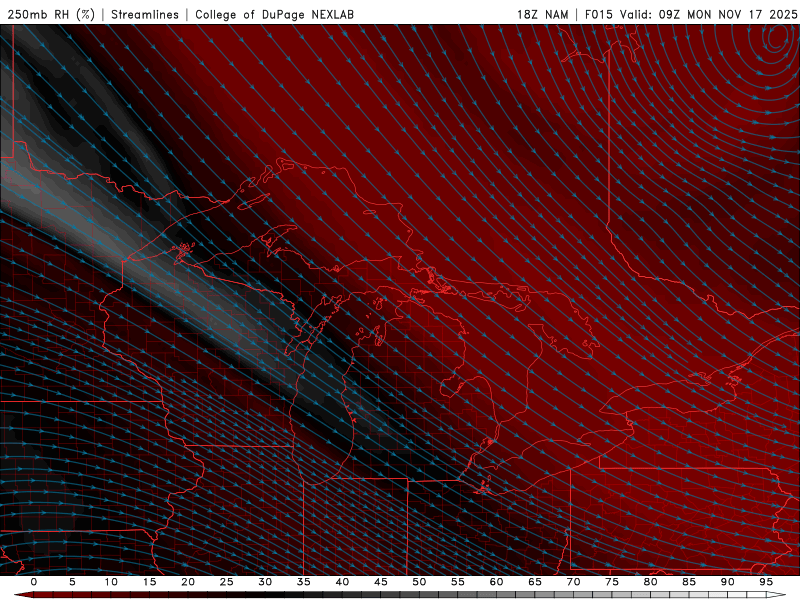
Task: Click the "15" colorbar scale label
Action: click(x=149, y=582)
